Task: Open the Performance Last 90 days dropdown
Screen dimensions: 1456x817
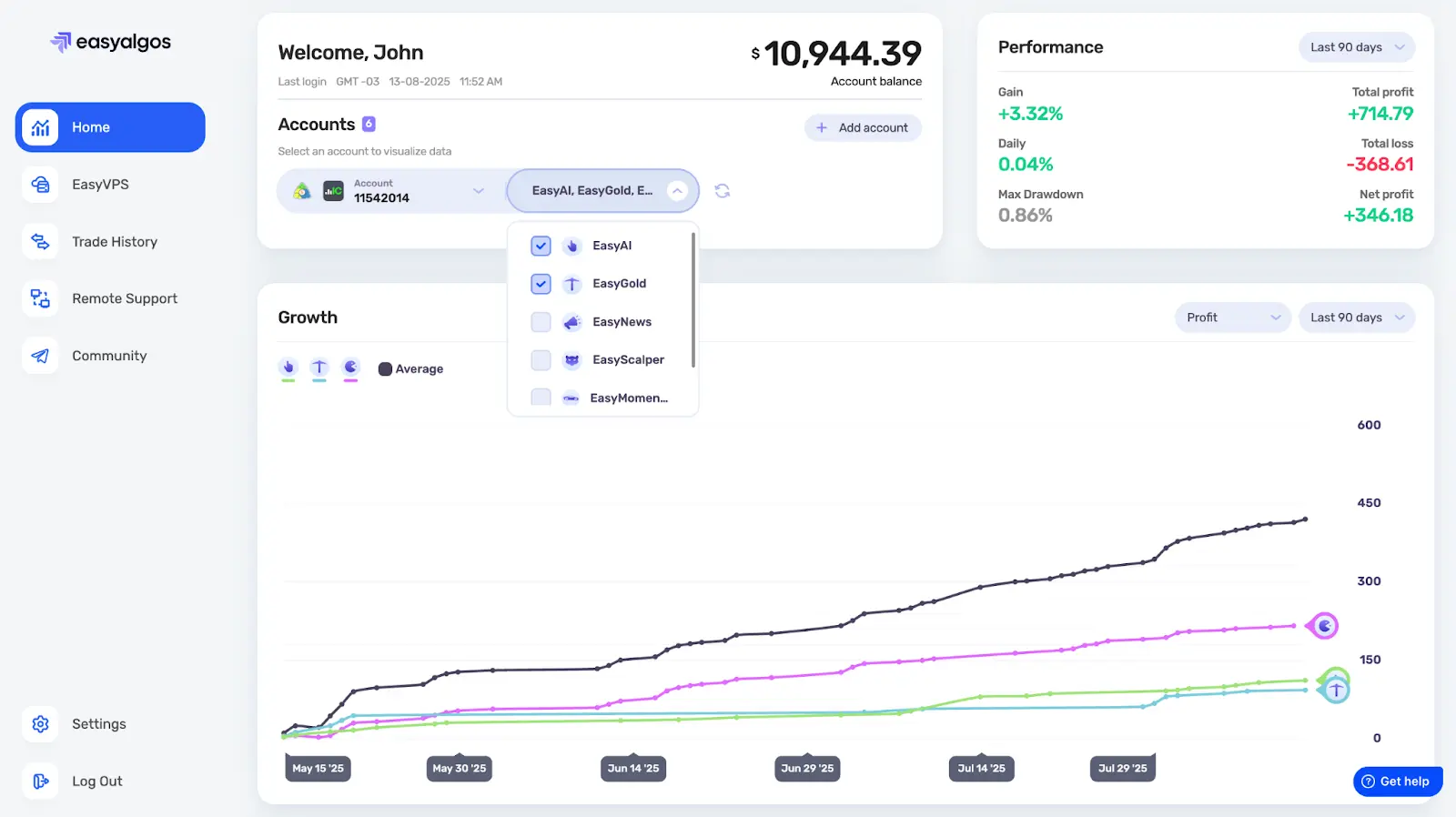Action: (x=1356, y=47)
